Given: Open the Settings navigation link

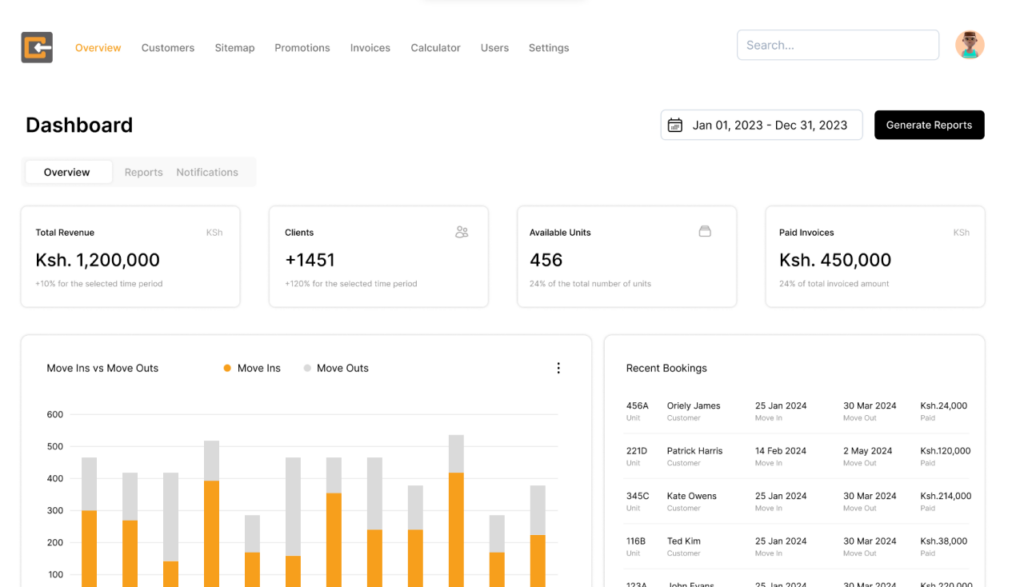Looking at the screenshot, I should coord(548,48).
